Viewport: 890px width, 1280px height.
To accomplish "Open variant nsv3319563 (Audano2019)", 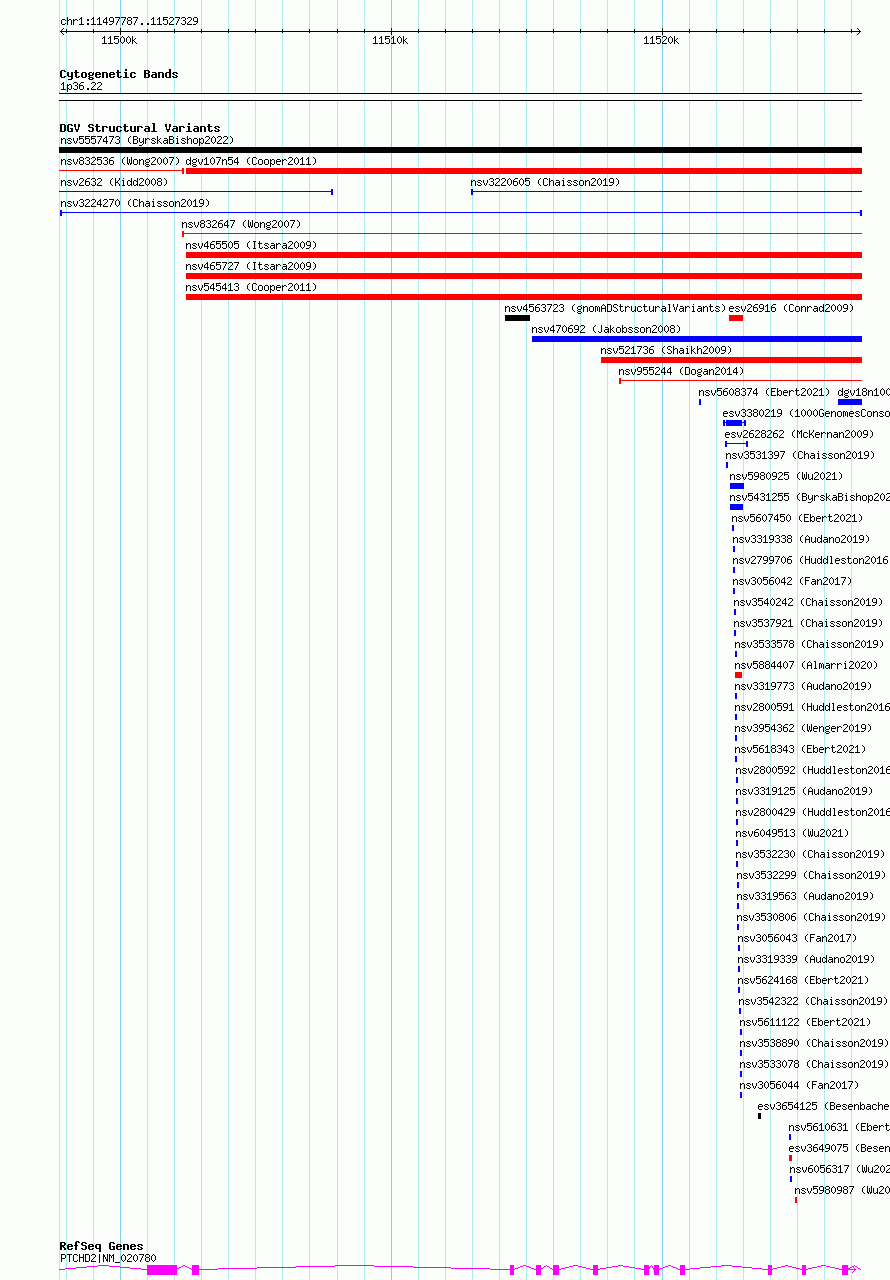I will 806,896.
